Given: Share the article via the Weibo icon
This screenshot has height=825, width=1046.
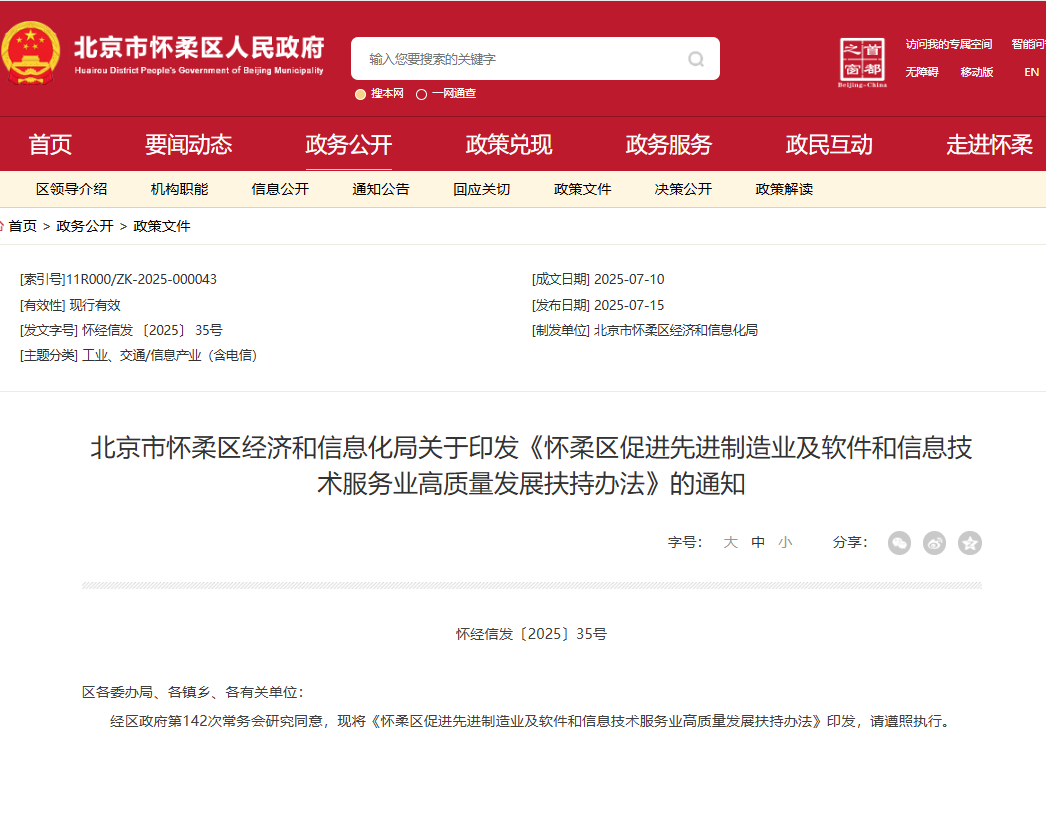Looking at the screenshot, I should coord(934,543).
